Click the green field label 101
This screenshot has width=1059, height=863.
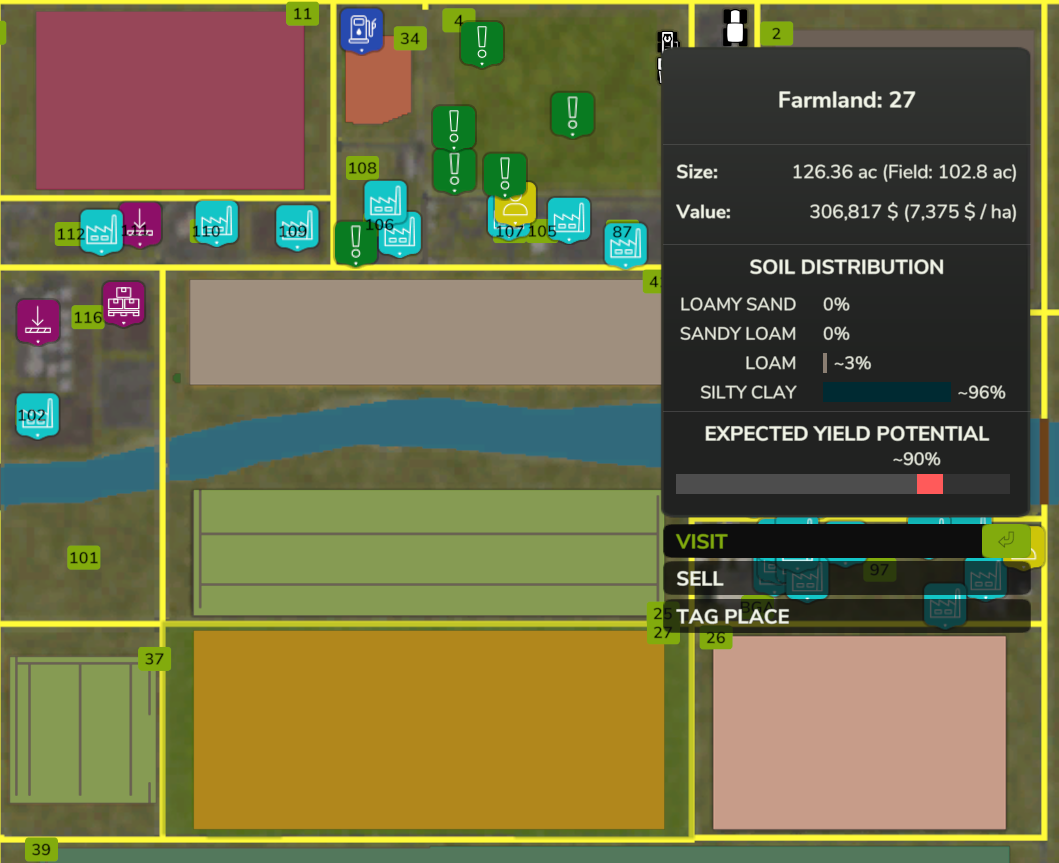pyautogui.click(x=84, y=558)
